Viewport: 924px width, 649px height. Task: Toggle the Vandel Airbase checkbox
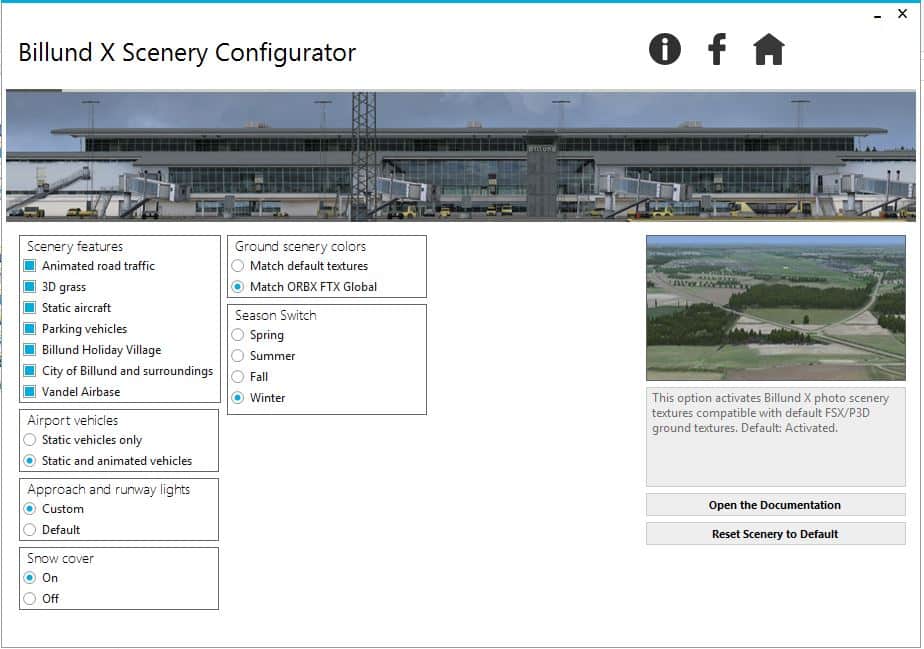30,392
